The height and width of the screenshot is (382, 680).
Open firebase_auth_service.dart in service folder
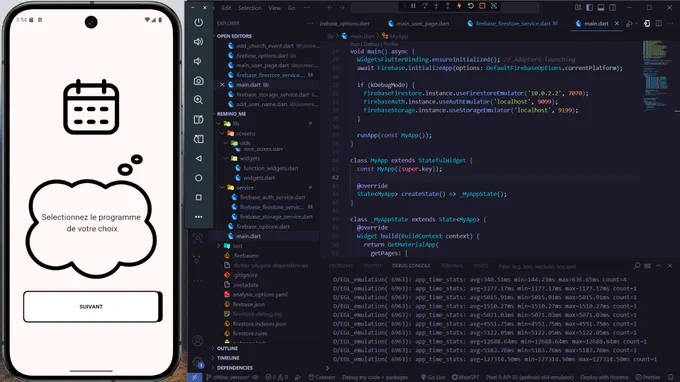(272, 197)
